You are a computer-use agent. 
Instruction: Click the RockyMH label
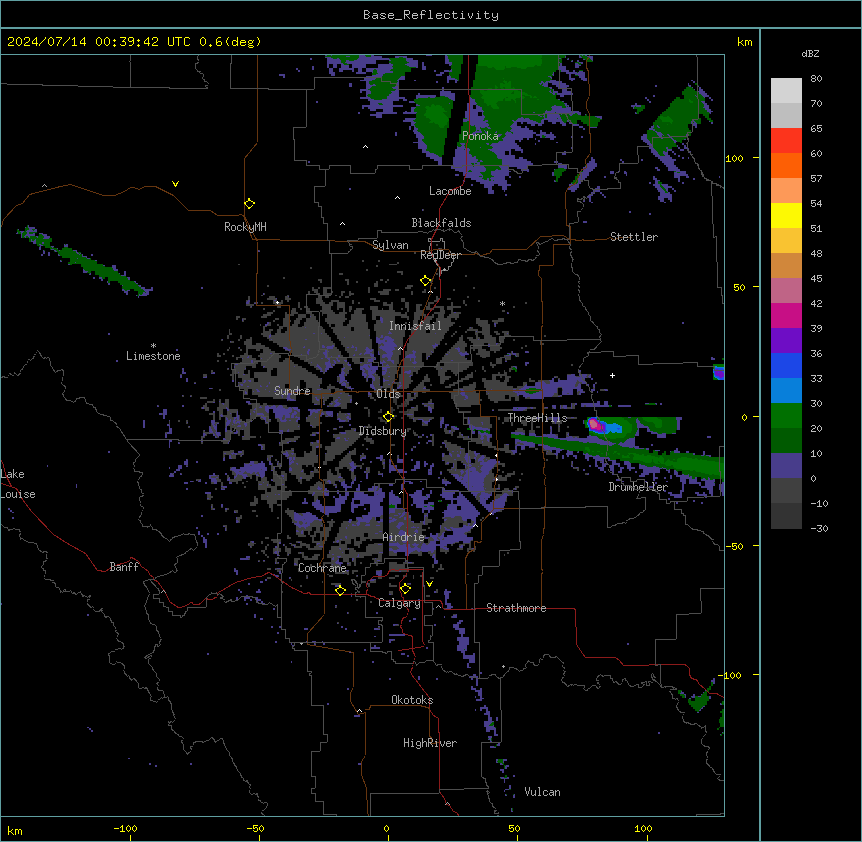click(245, 227)
